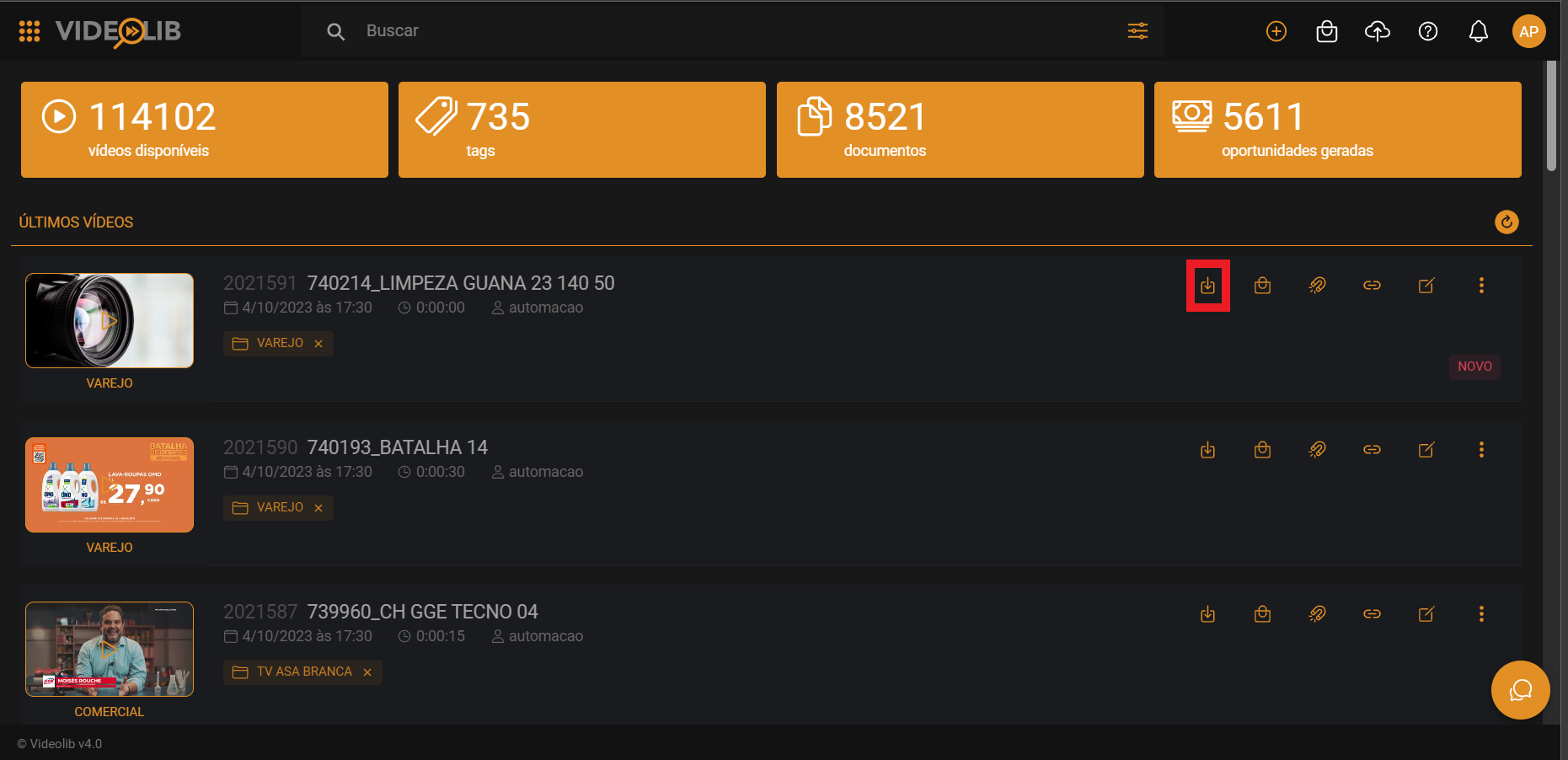Open the 735 tags card

click(x=582, y=130)
